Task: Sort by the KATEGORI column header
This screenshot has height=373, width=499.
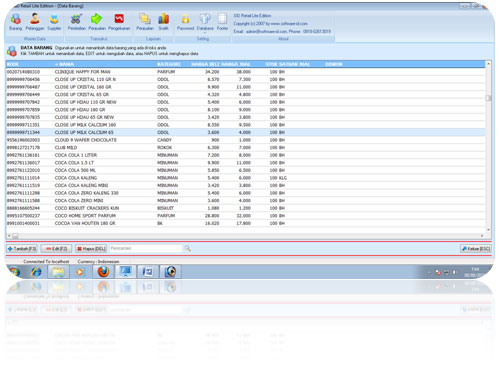Action: coord(169,64)
